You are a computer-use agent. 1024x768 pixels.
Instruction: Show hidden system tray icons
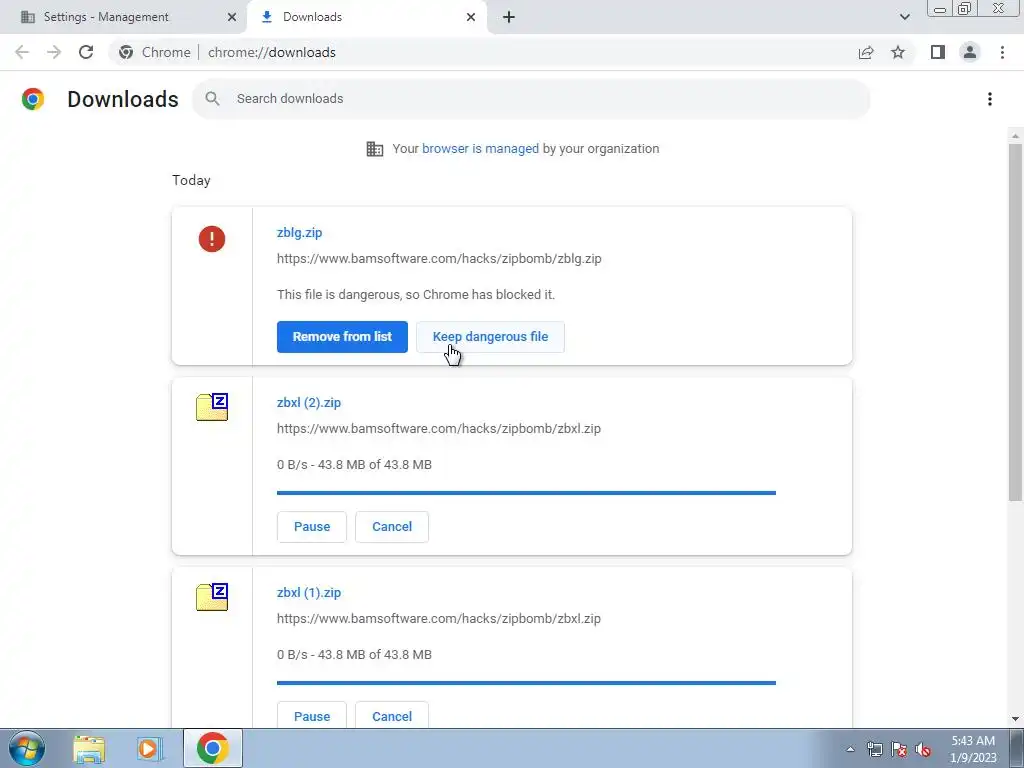pos(850,749)
